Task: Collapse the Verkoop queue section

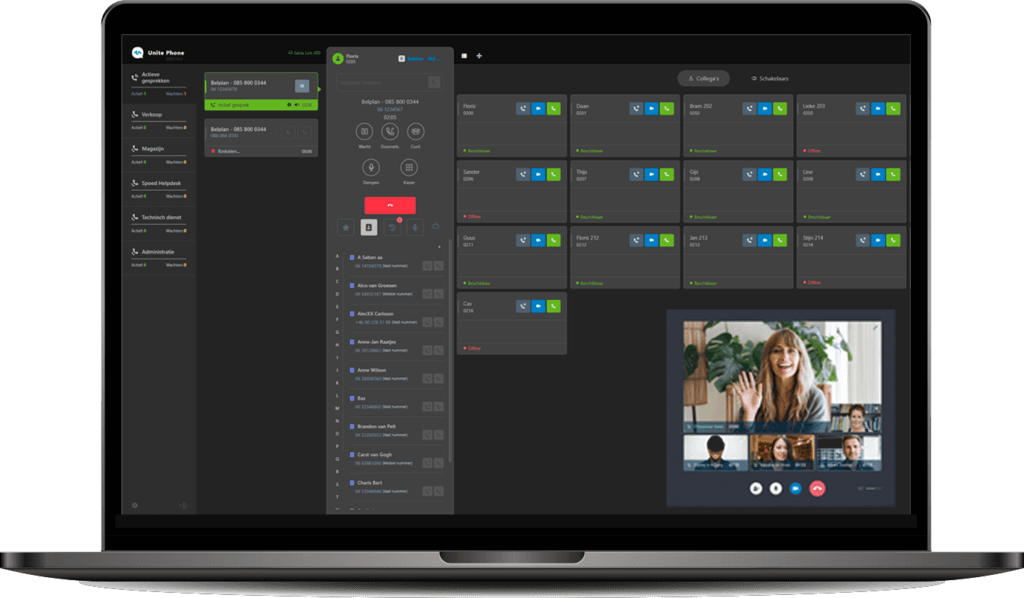Action: tap(155, 115)
